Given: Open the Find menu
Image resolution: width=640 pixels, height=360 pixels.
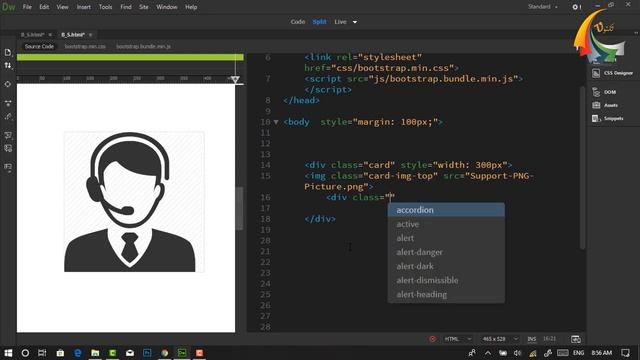Looking at the screenshot, I should click(x=126, y=7).
